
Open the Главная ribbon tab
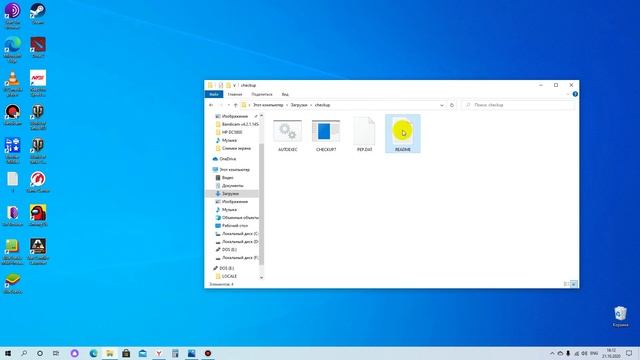[235, 94]
